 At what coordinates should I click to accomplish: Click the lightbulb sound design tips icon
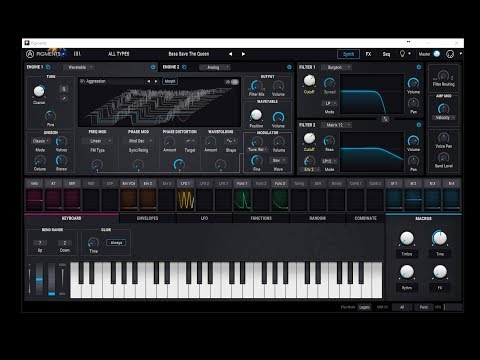pyautogui.click(x=402, y=54)
